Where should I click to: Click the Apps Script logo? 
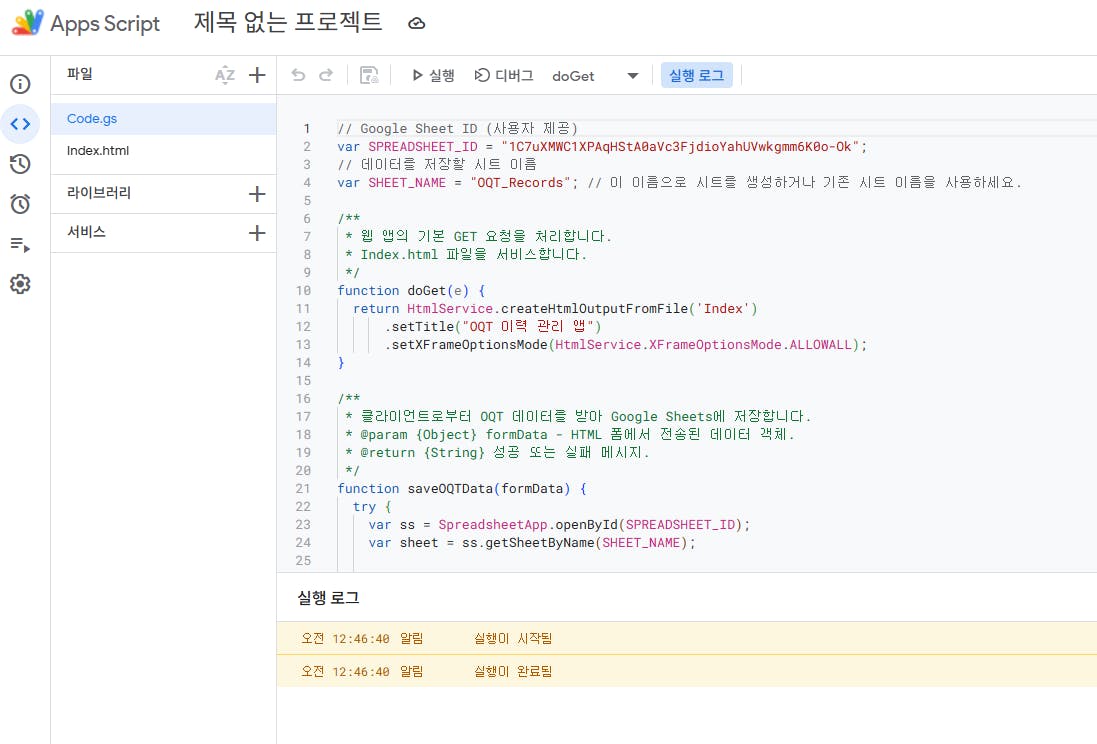(x=28, y=23)
